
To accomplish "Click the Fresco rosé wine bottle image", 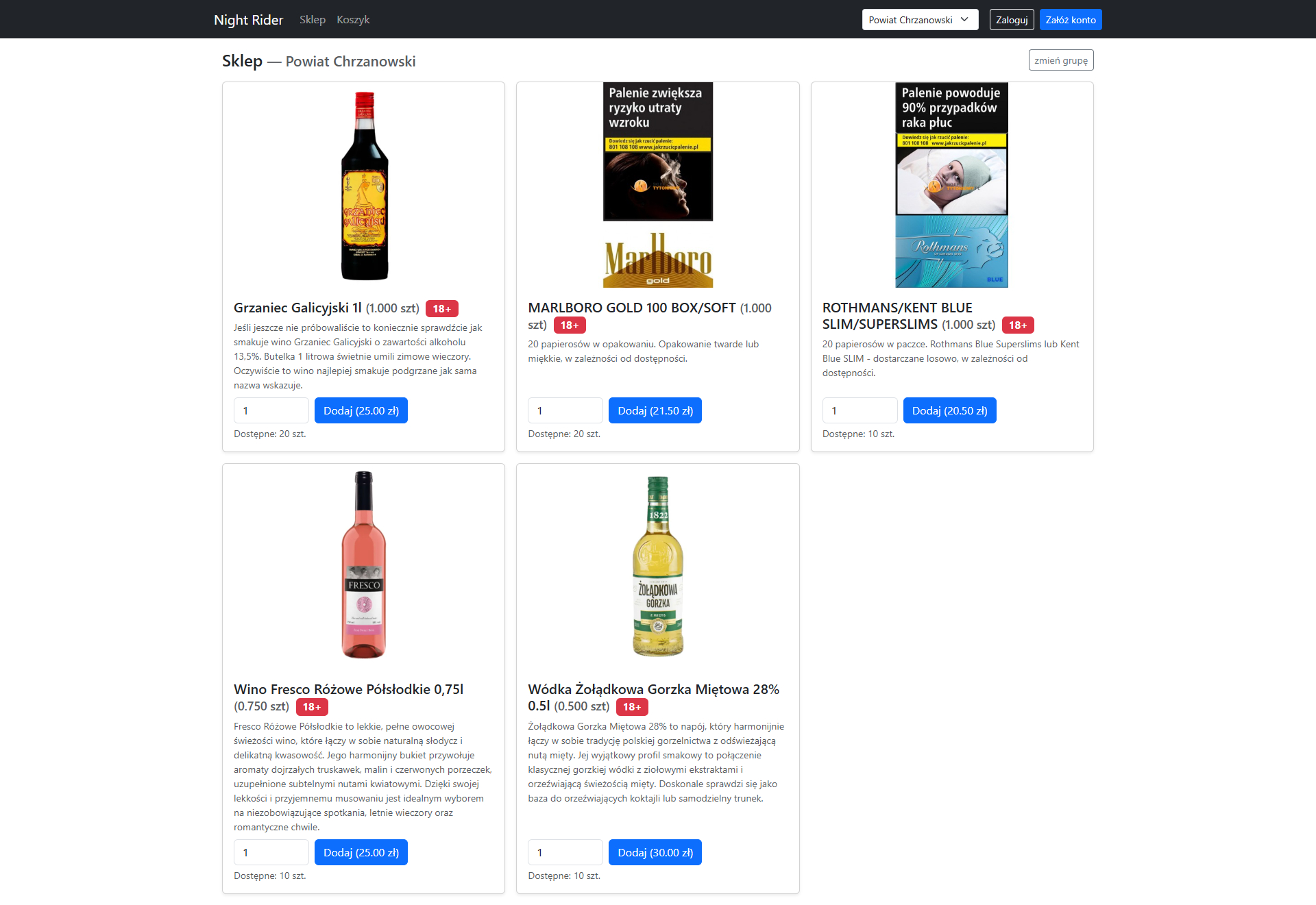I will 364,565.
